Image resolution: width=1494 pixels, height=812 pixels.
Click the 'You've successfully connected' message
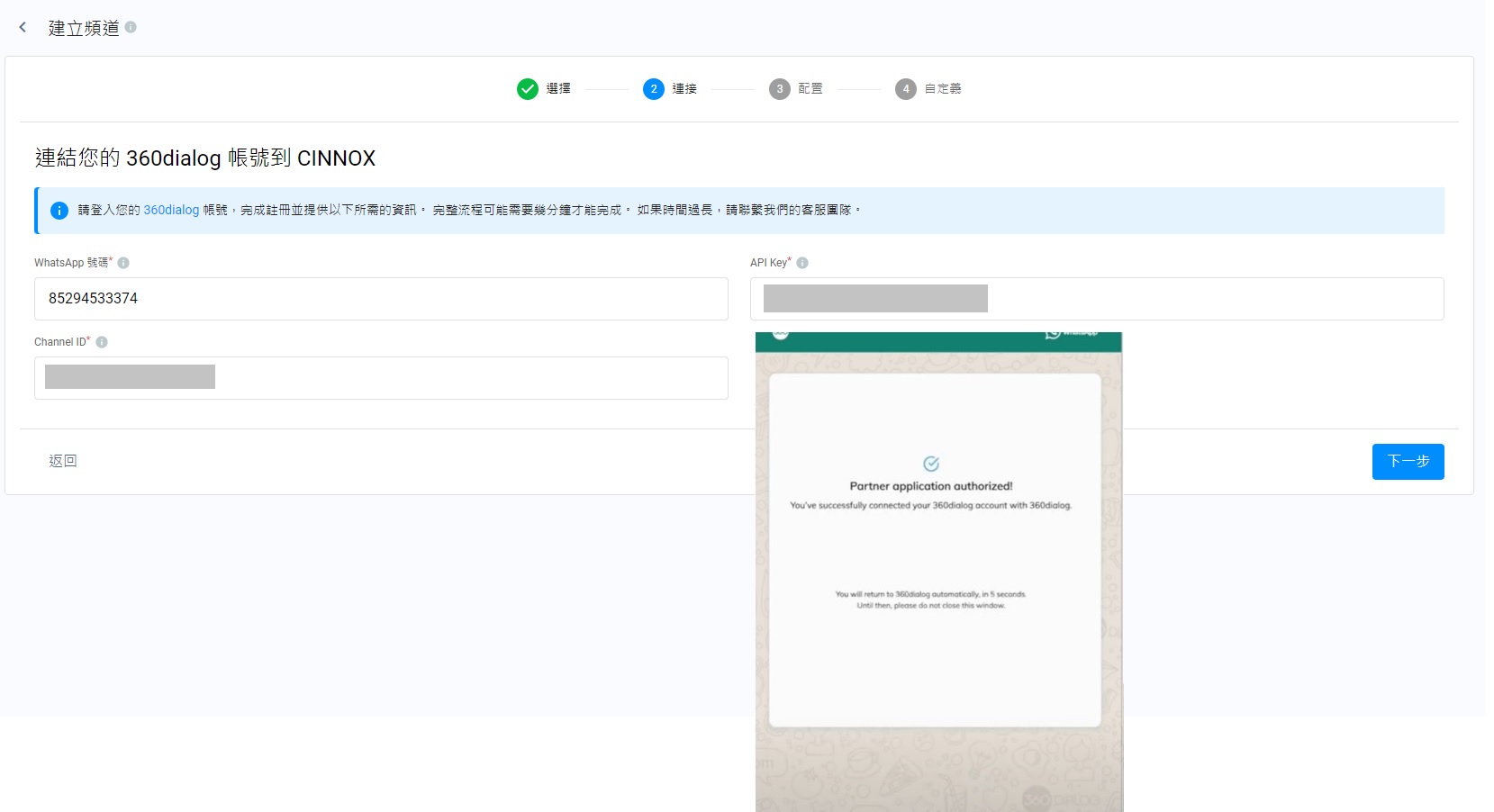pos(931,505)
